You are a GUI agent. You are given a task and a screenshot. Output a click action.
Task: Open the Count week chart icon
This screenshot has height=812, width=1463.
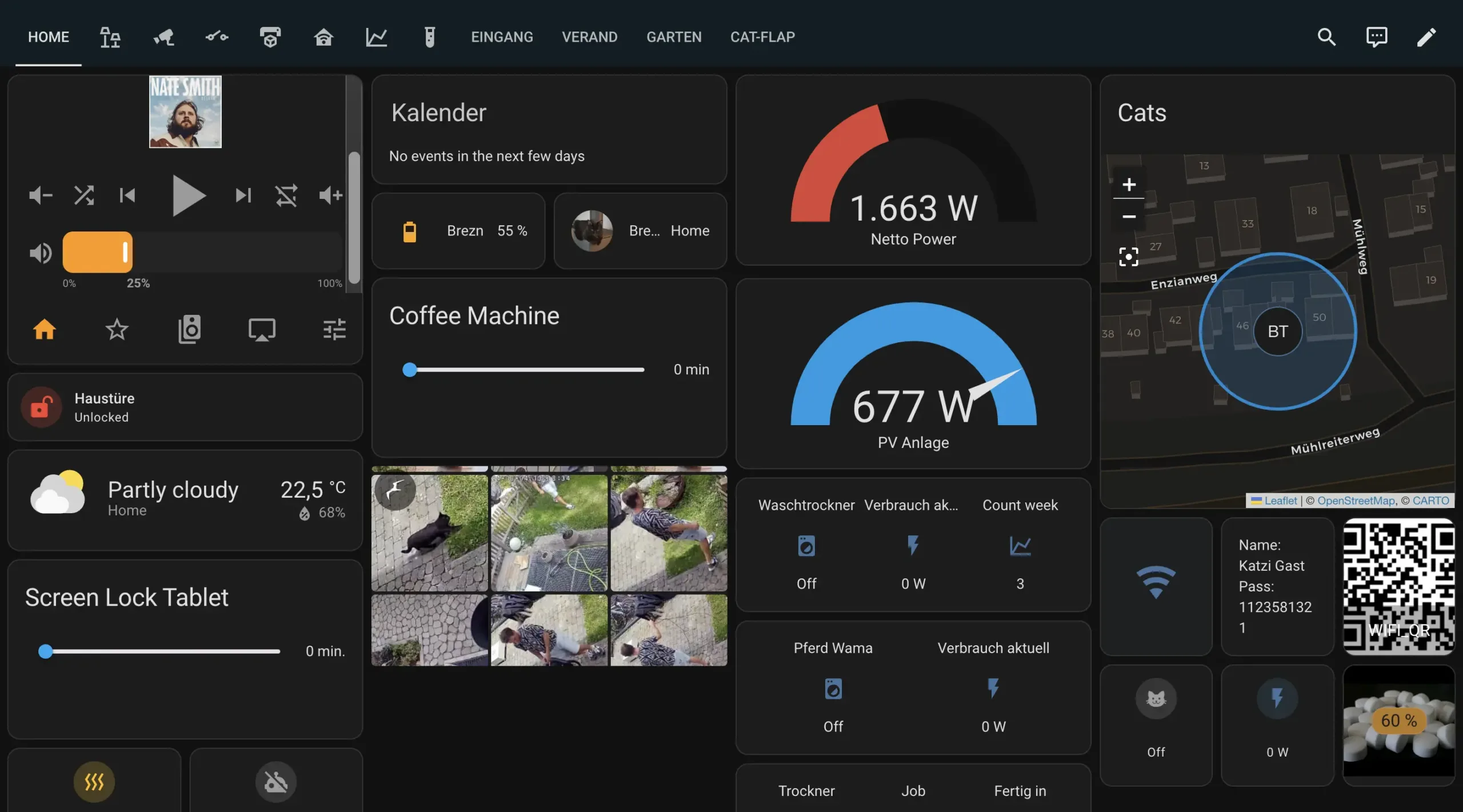[1020, 546]
